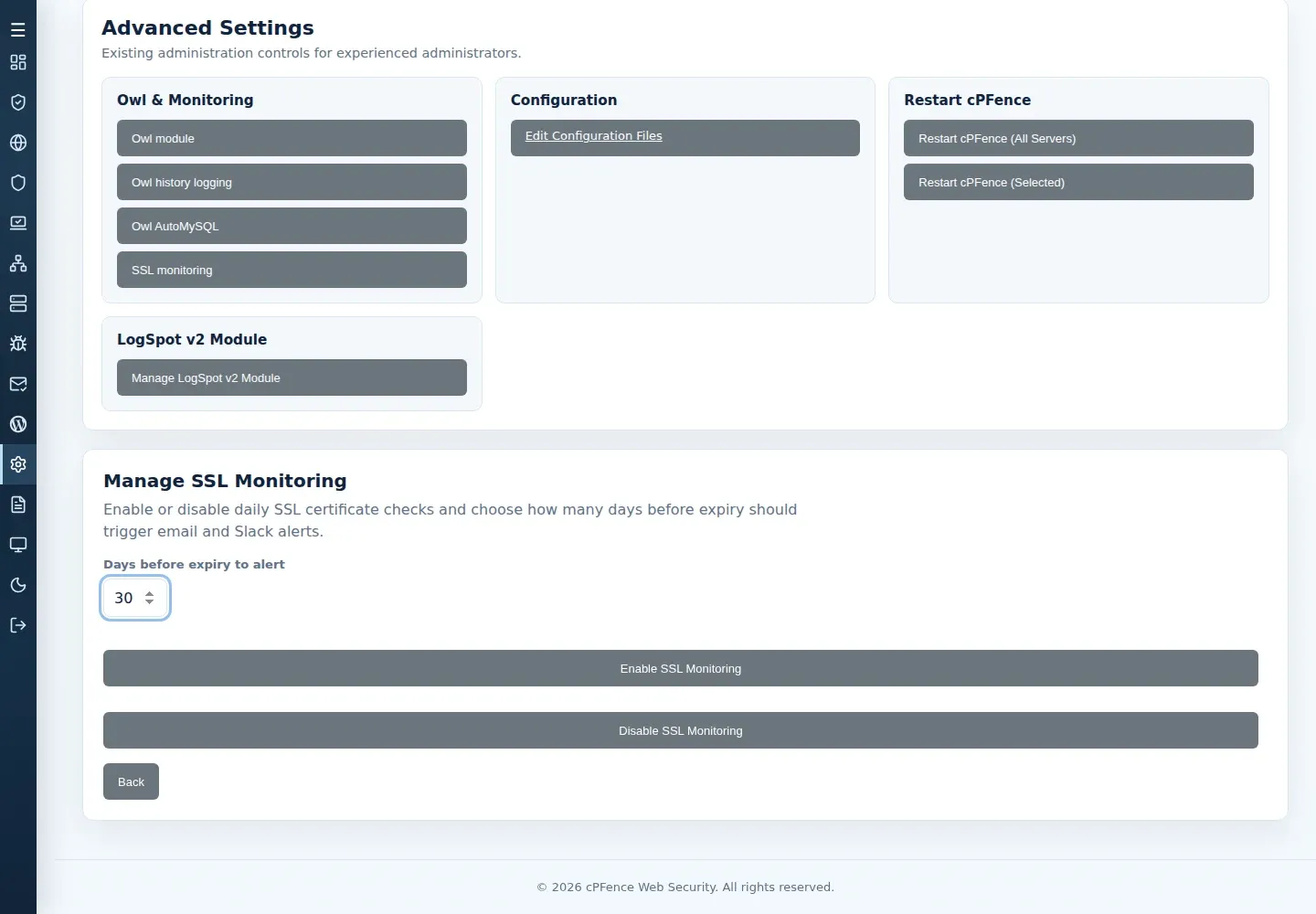Open the document file sidebar icon

tap(18, 505)
